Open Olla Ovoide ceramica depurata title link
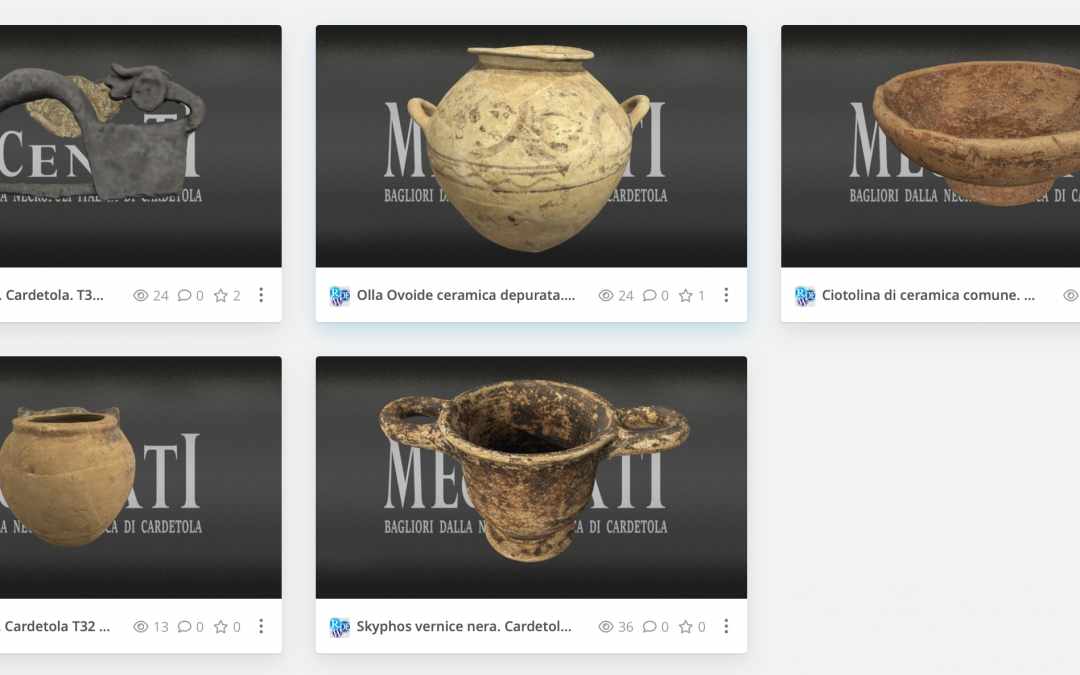 466,295
